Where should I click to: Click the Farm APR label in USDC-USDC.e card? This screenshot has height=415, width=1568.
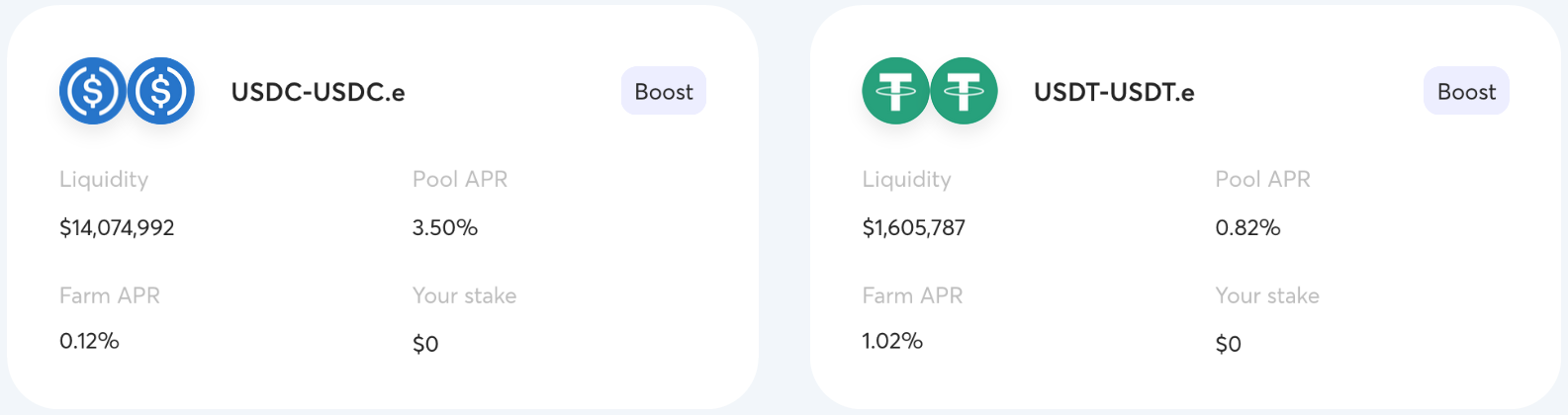tap(110, 295)
